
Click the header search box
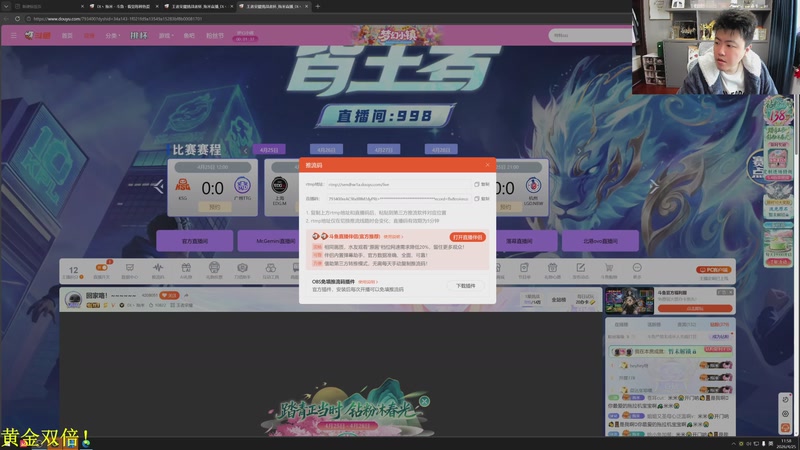tap(590, 35)
